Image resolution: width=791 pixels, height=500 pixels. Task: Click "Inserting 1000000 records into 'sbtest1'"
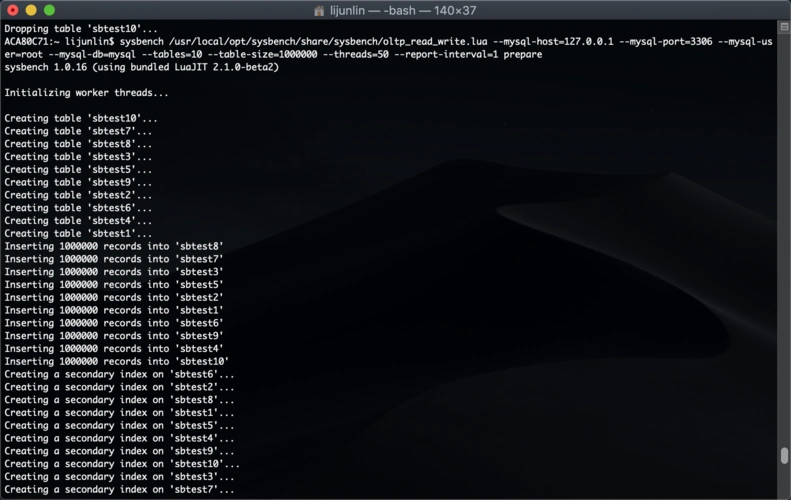point(114,310)
